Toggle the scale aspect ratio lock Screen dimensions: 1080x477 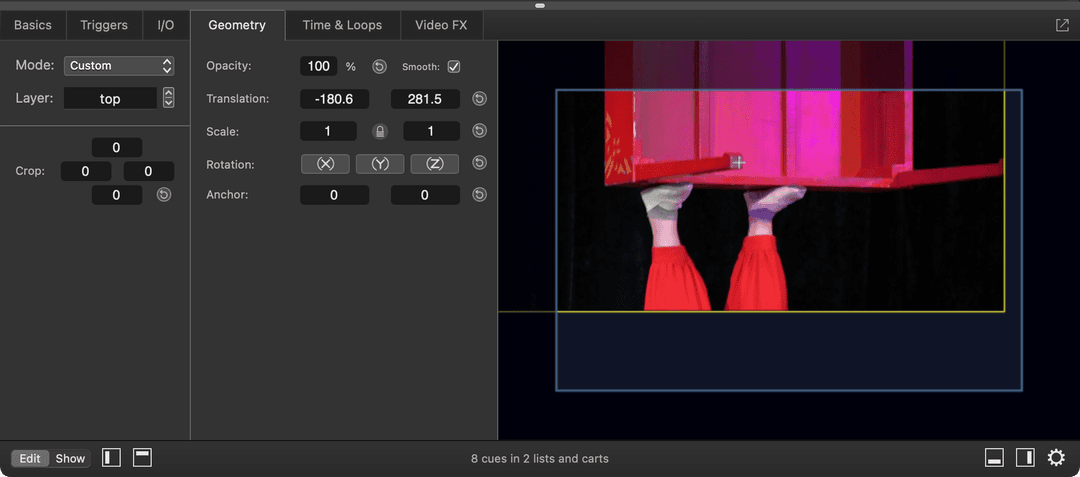tap(380, 131)
